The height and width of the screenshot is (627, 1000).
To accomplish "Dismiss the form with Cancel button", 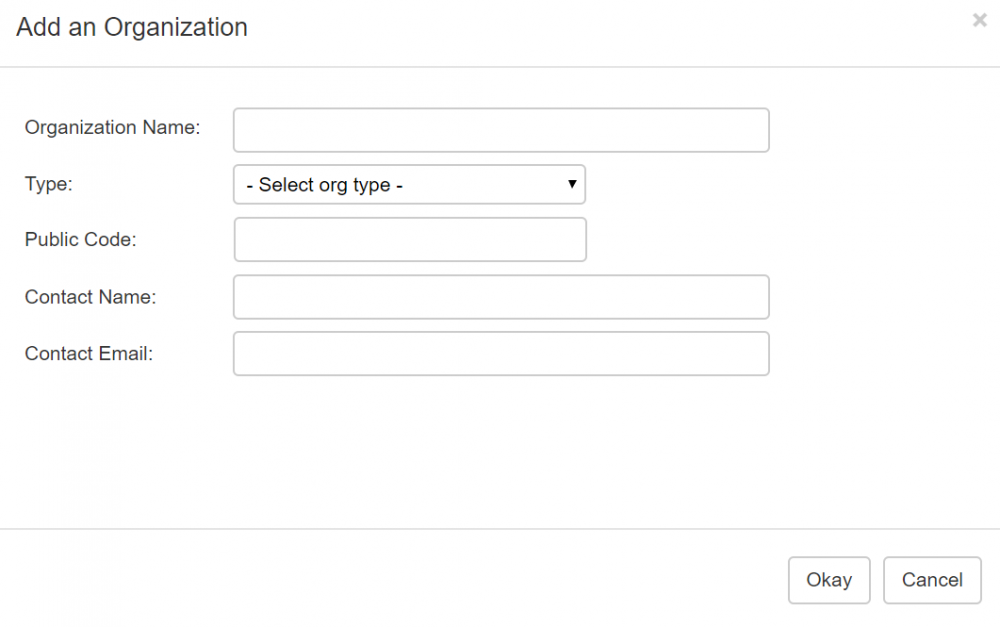I will tap(932, 580).
